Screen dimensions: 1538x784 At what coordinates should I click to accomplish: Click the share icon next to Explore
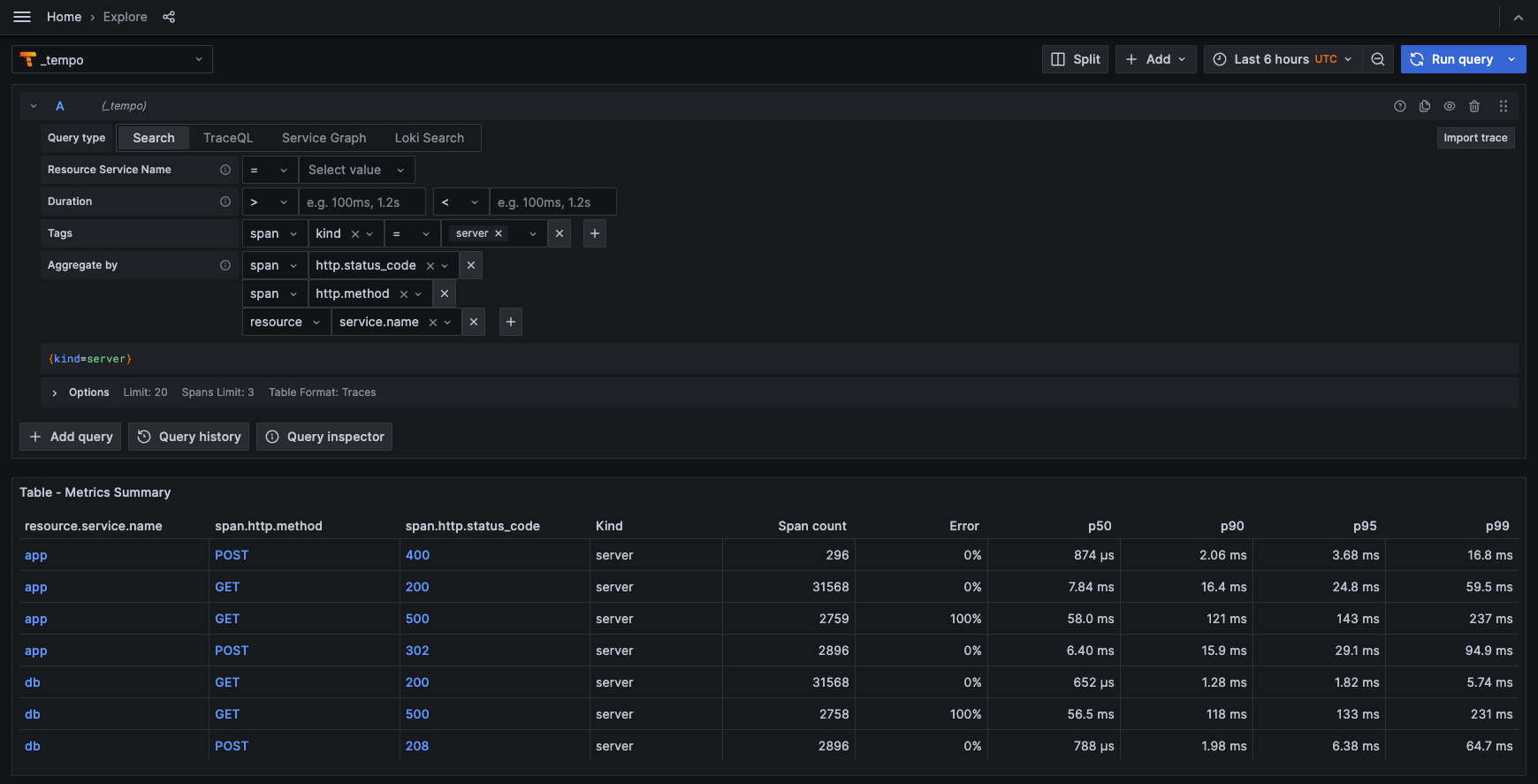(x=169, y=17)
